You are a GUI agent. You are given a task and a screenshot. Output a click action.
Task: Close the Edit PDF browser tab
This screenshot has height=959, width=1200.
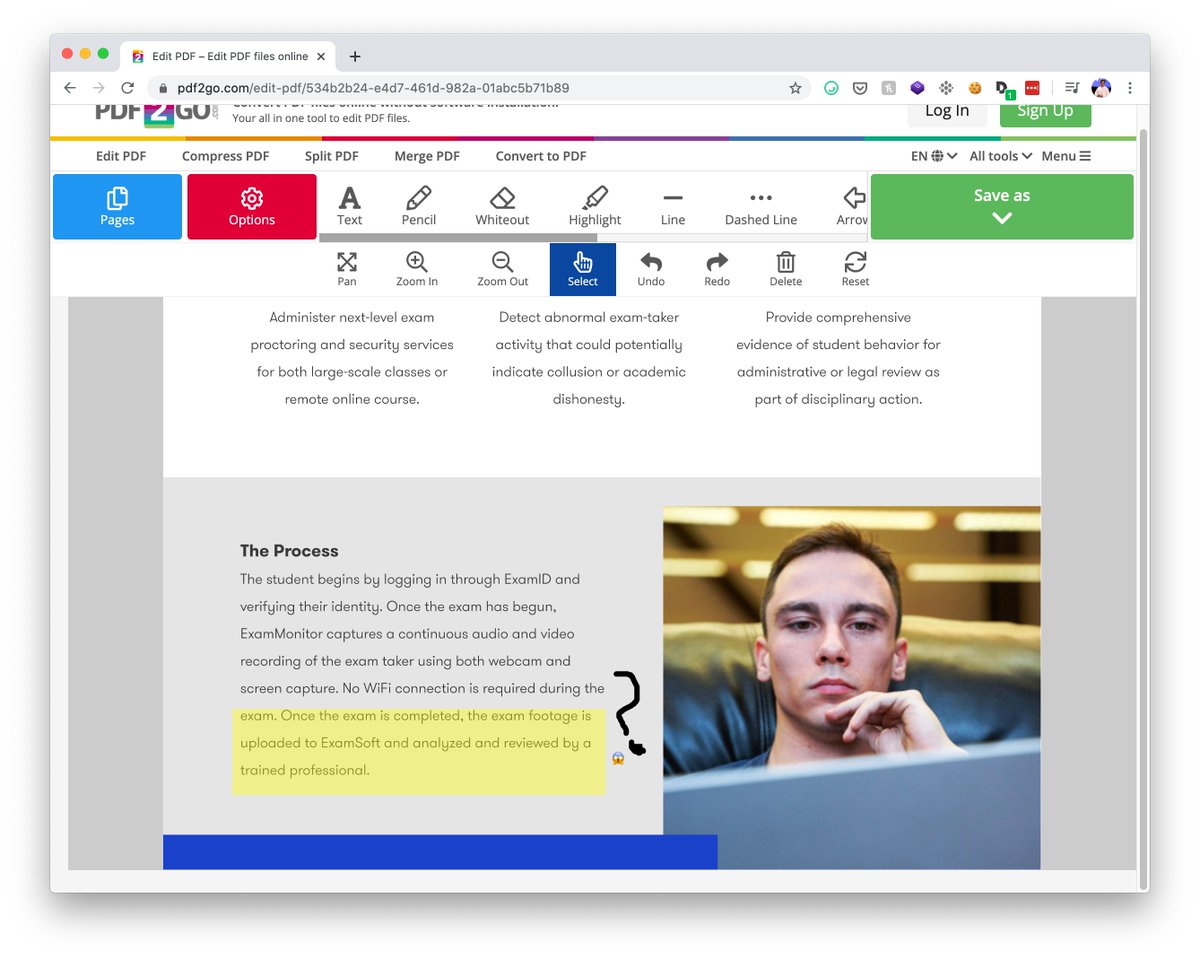click(x=323, y=57)
